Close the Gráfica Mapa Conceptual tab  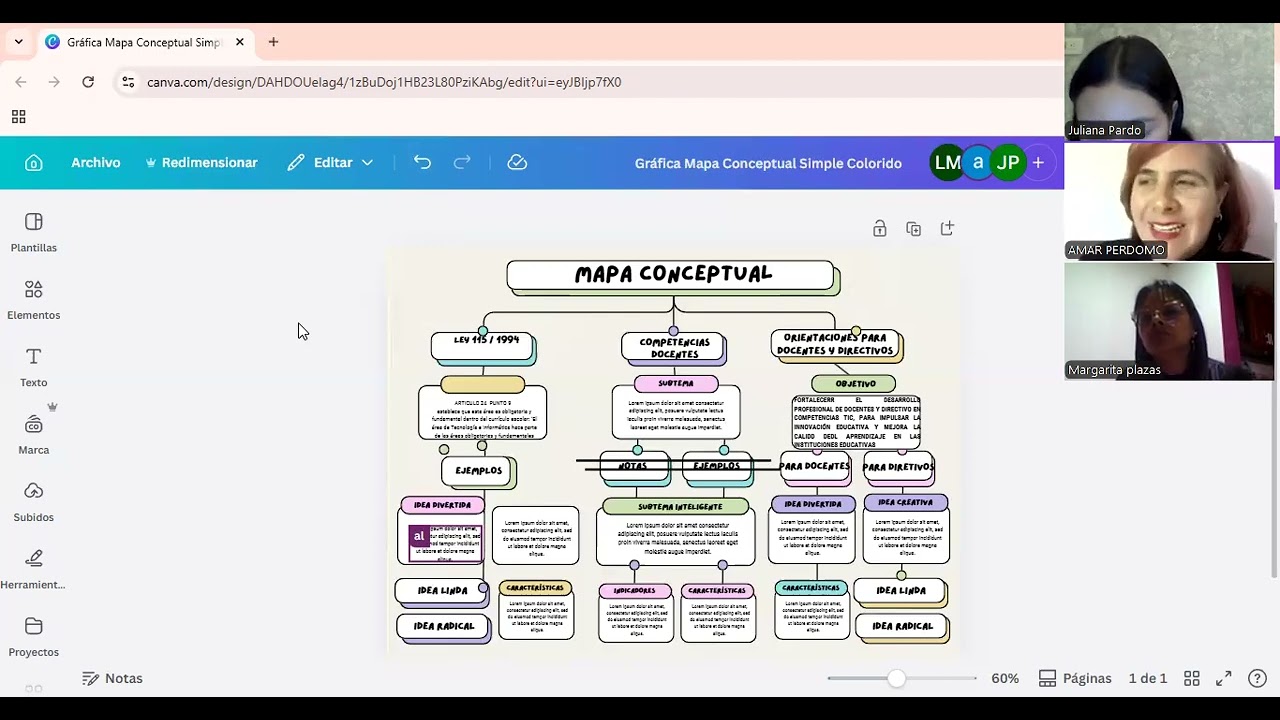click(240, 42)
